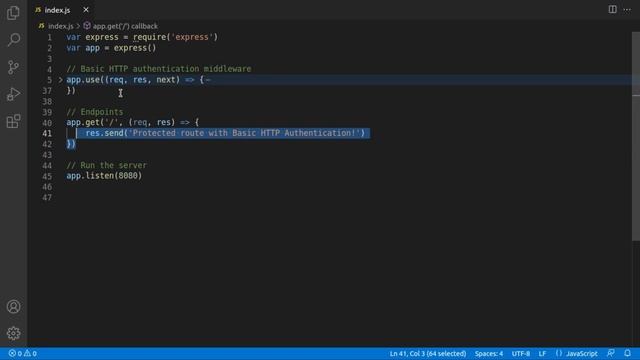Click line number 1 in gutter
Viewport: 640px width, 360px height.
pyautogui.click(x=49, y=38)
